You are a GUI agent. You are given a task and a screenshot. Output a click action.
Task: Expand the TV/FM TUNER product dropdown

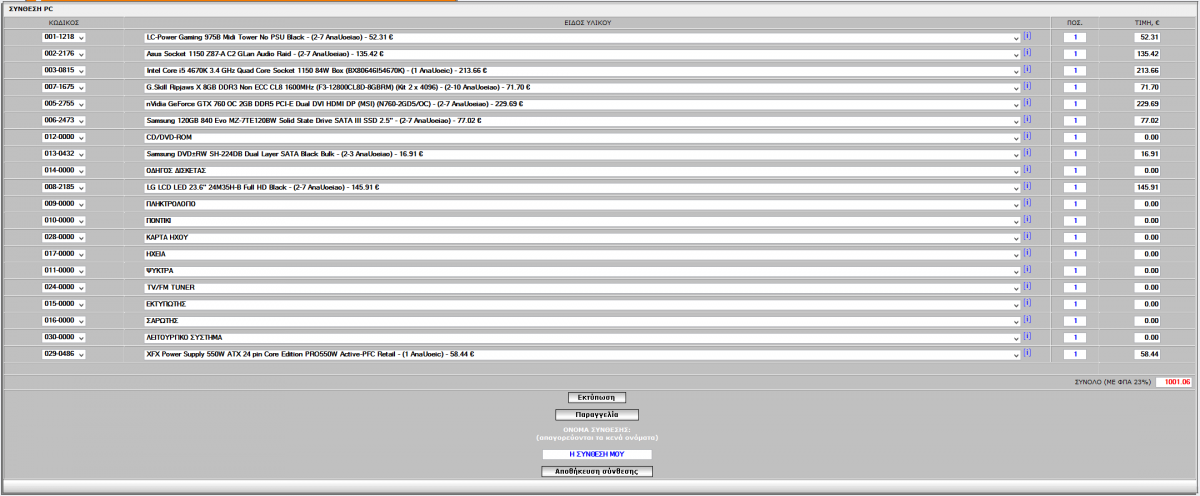[581, 287]
